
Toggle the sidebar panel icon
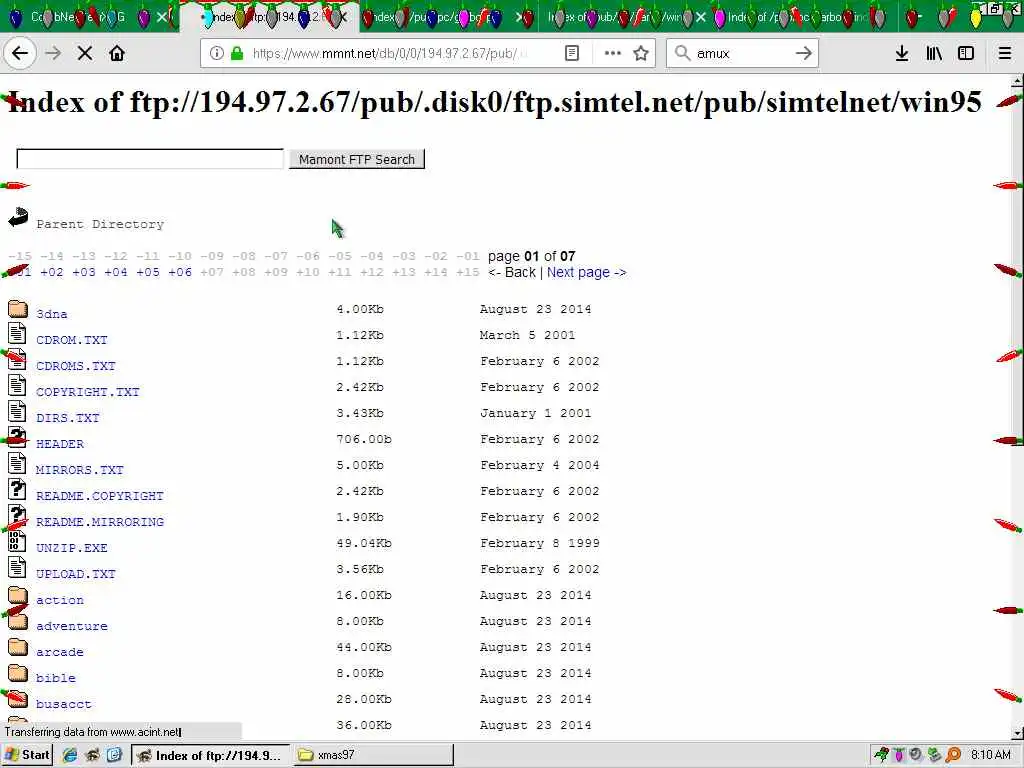click(x=966, y=54)
